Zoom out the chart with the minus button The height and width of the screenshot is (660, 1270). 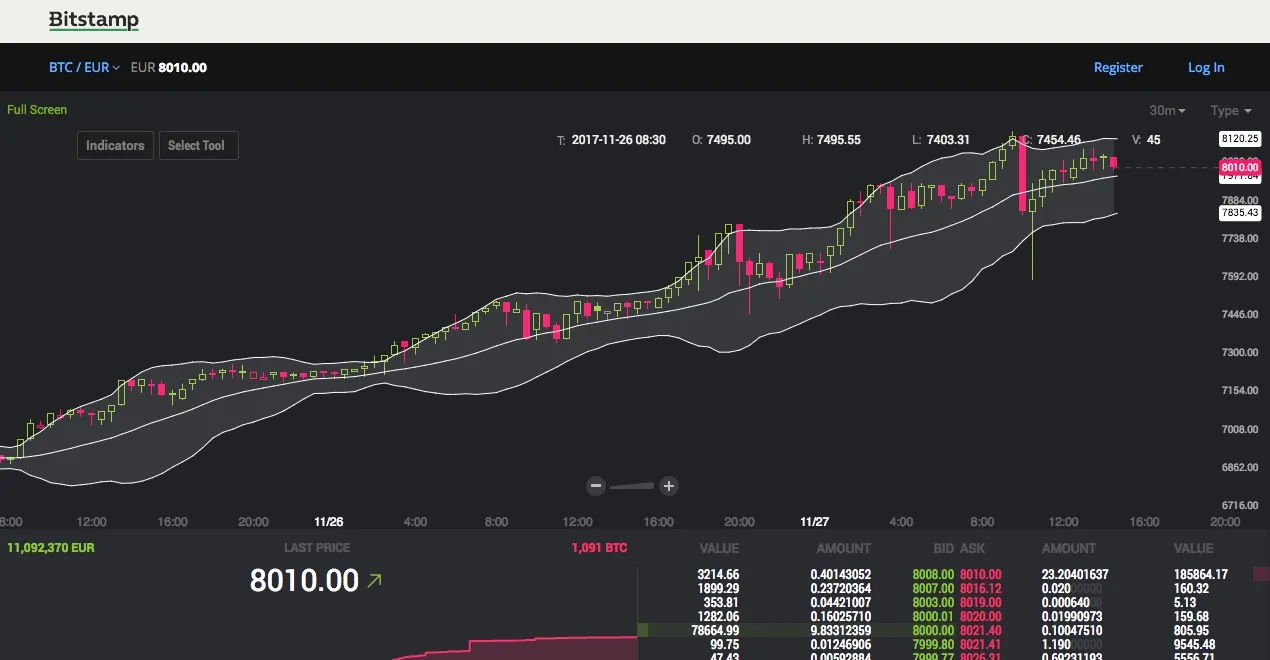[x=596, y=486]
